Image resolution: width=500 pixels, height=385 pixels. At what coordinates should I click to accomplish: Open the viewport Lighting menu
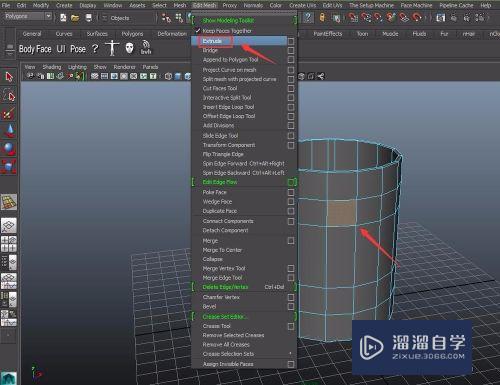(x=77, y=67)
